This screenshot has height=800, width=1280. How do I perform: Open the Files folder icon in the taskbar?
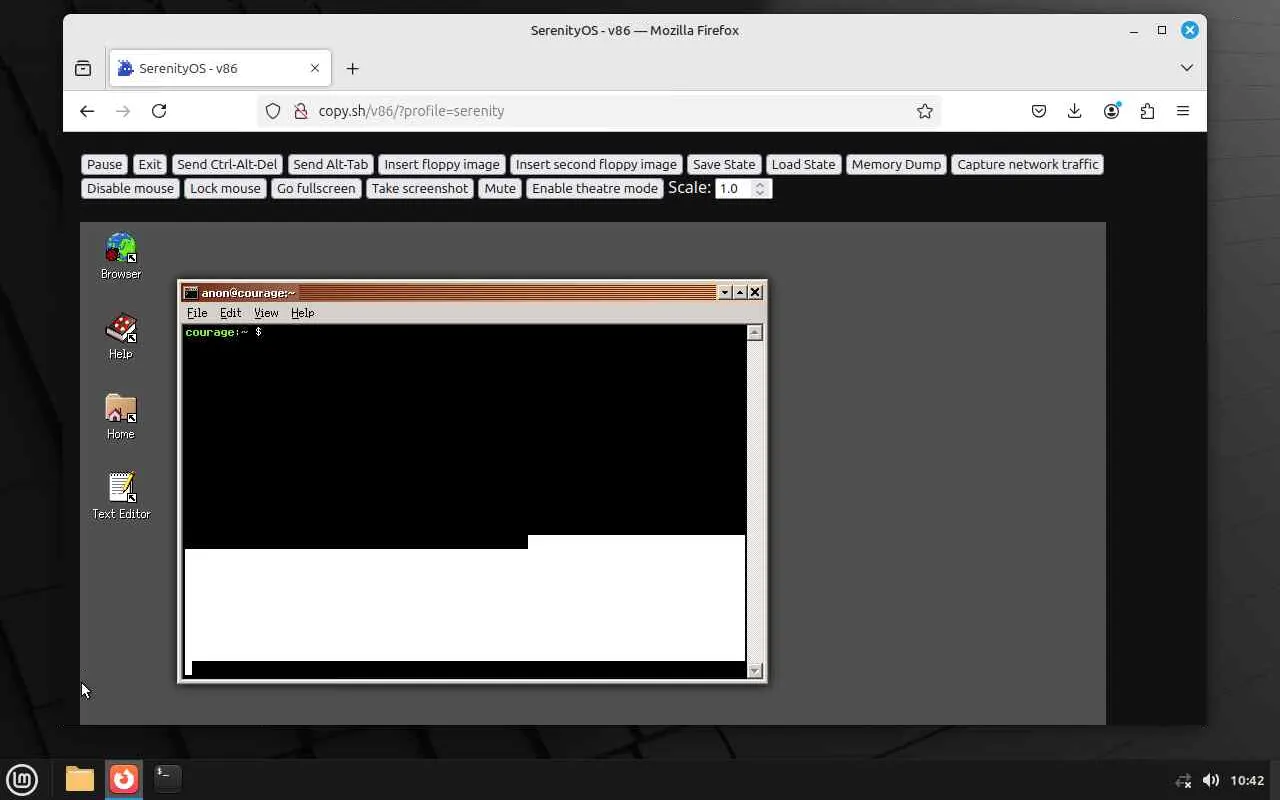(80, 779)
